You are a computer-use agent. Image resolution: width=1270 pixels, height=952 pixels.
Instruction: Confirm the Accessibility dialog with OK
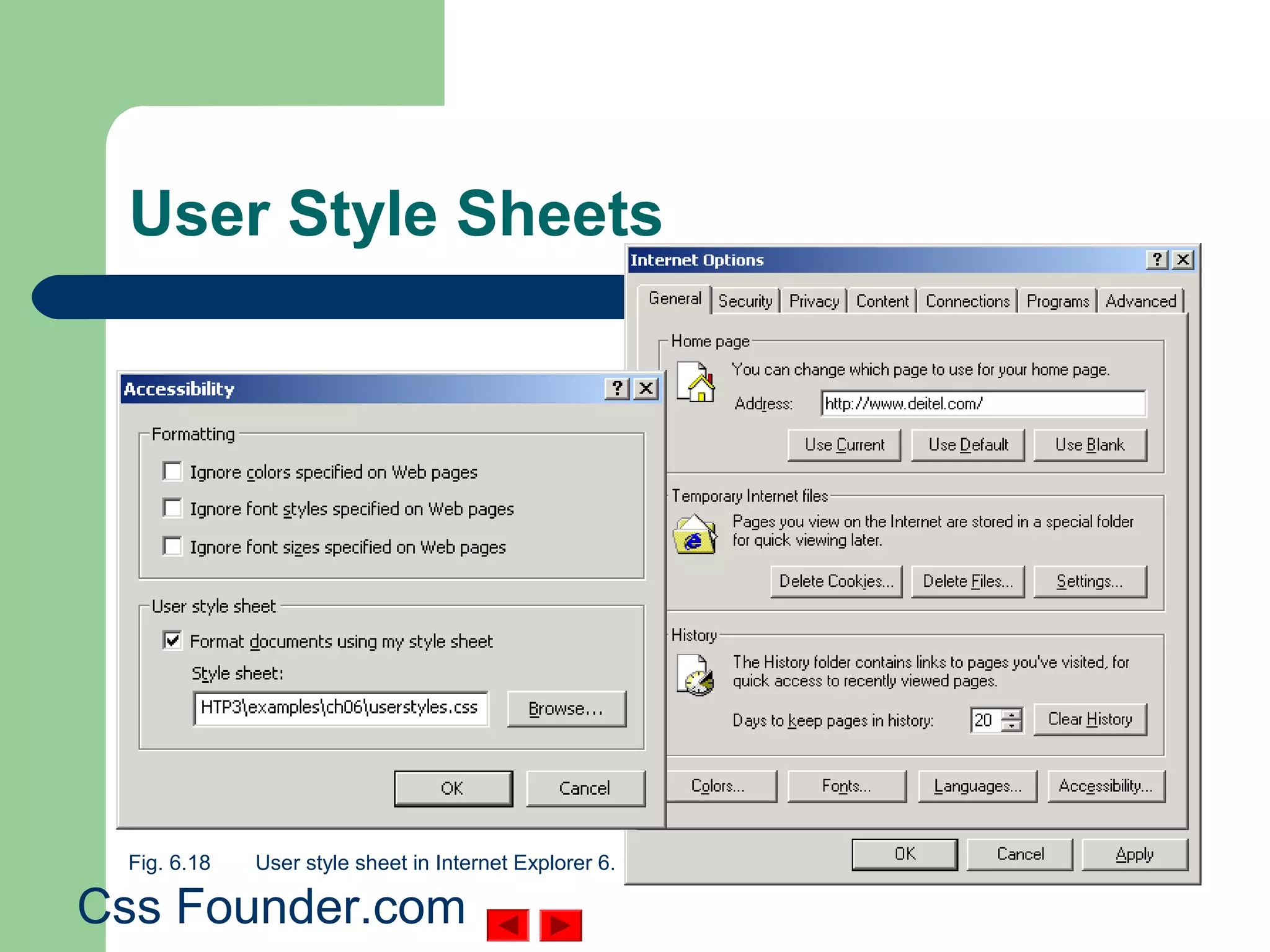click(453, 788)
